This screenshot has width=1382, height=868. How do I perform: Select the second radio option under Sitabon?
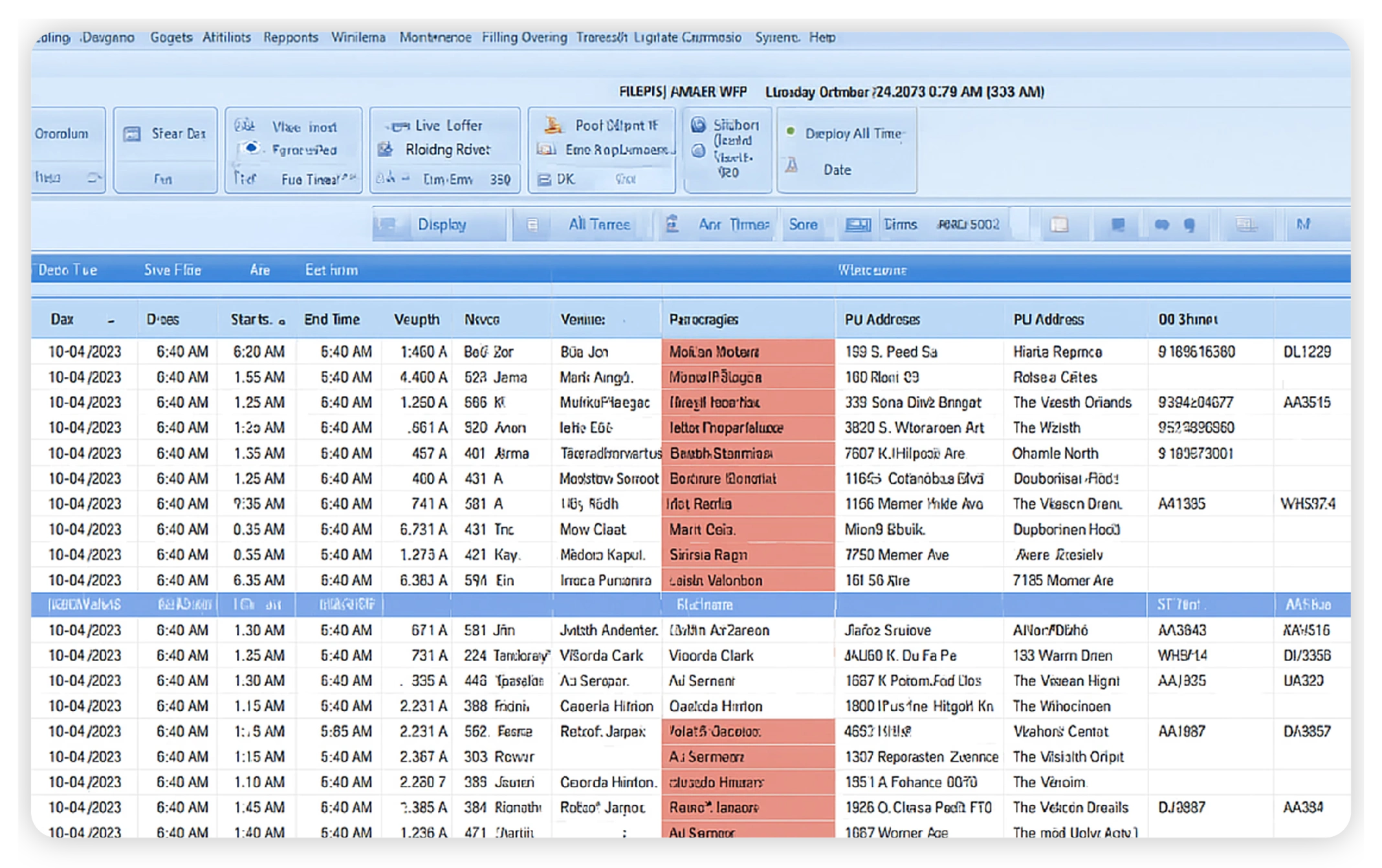tap(698, 151)
